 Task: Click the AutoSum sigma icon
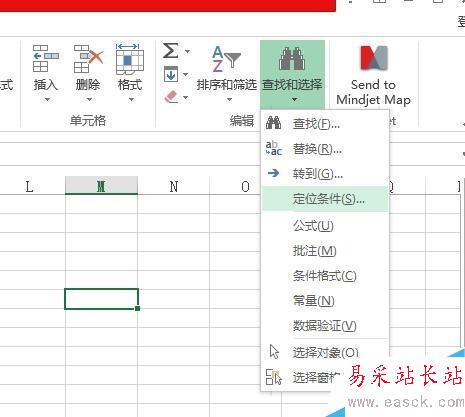pos(170,51)
